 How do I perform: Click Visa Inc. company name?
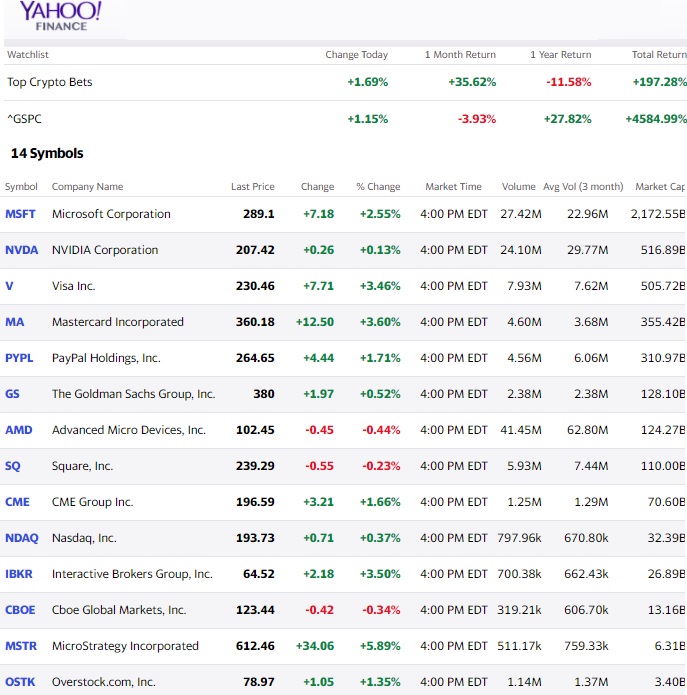tap(74, 286)
